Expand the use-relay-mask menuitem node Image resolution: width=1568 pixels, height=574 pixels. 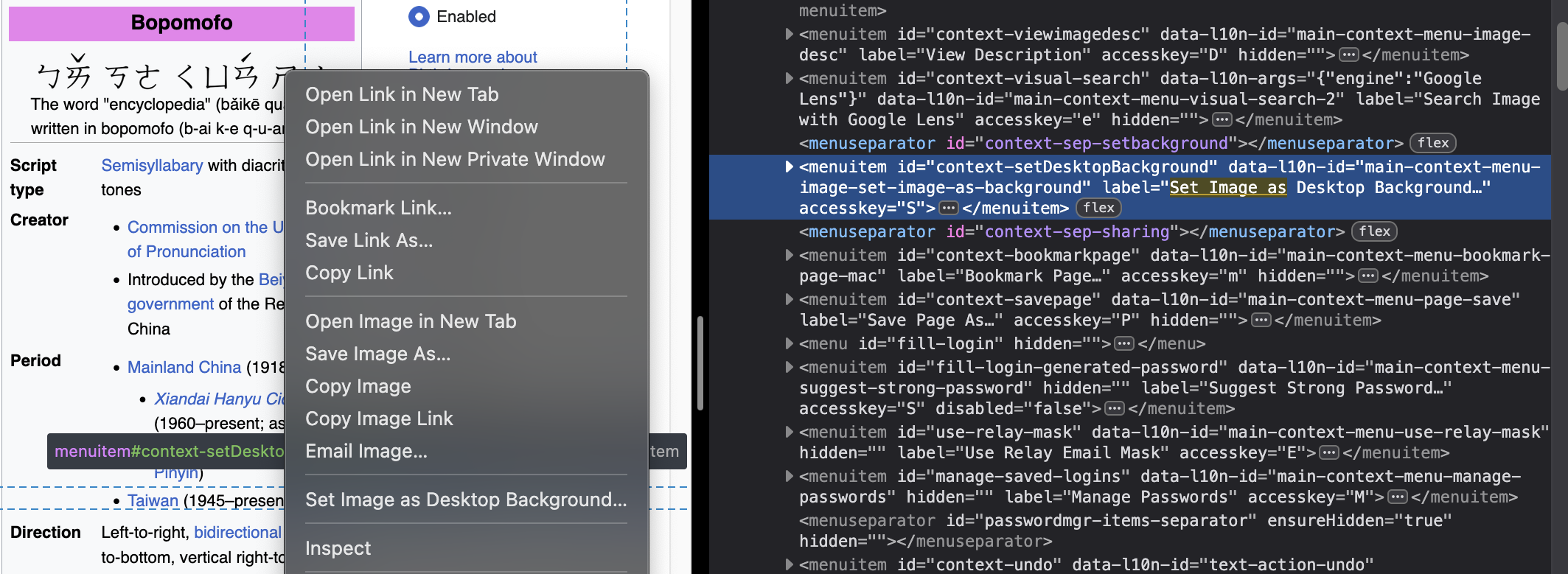pos(789,433)
